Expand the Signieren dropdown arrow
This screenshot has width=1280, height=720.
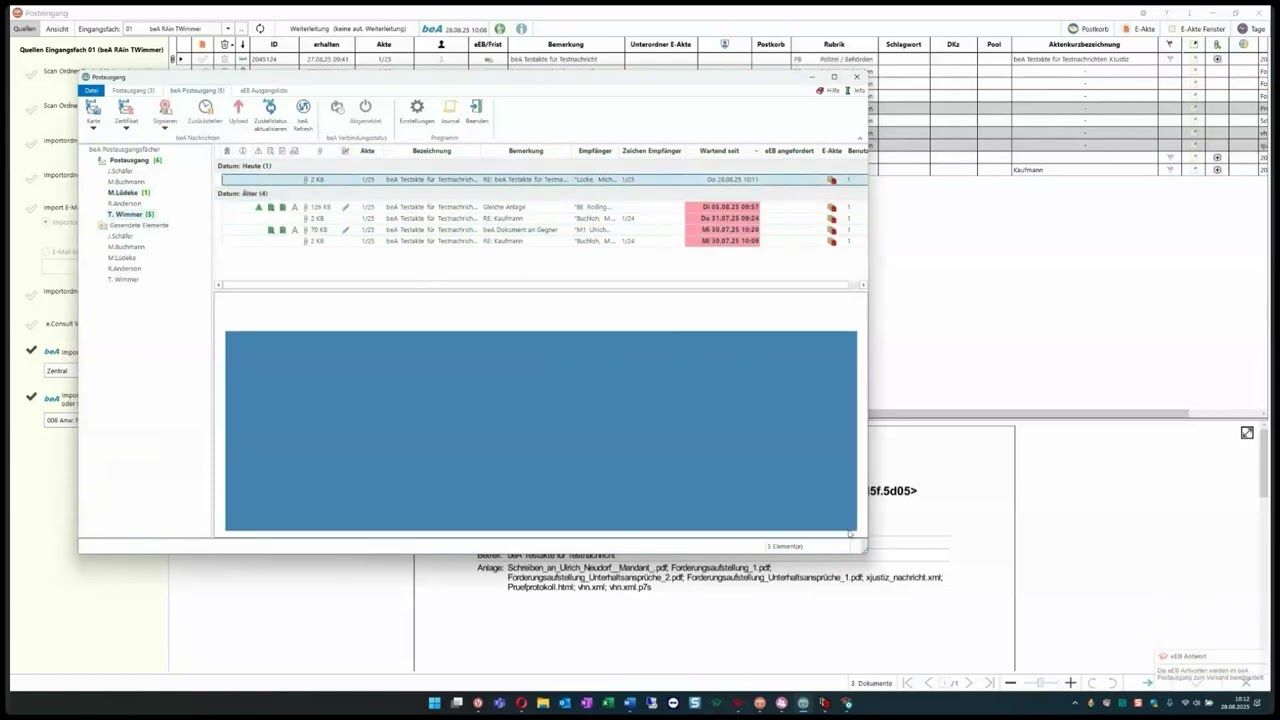tap(165, 128)
